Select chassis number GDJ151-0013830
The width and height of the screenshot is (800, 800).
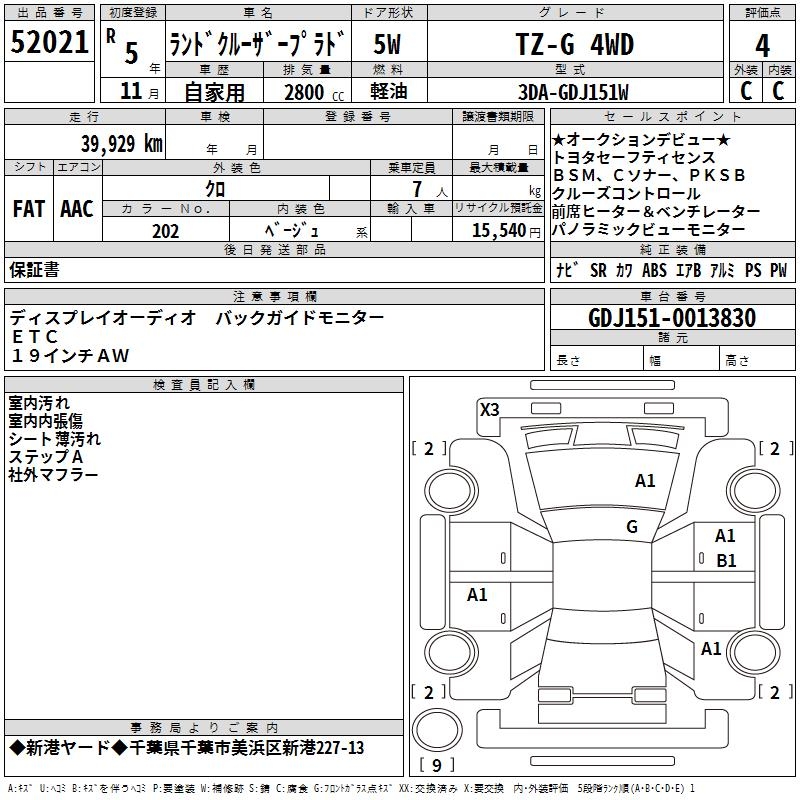click(x=671, y=318)
